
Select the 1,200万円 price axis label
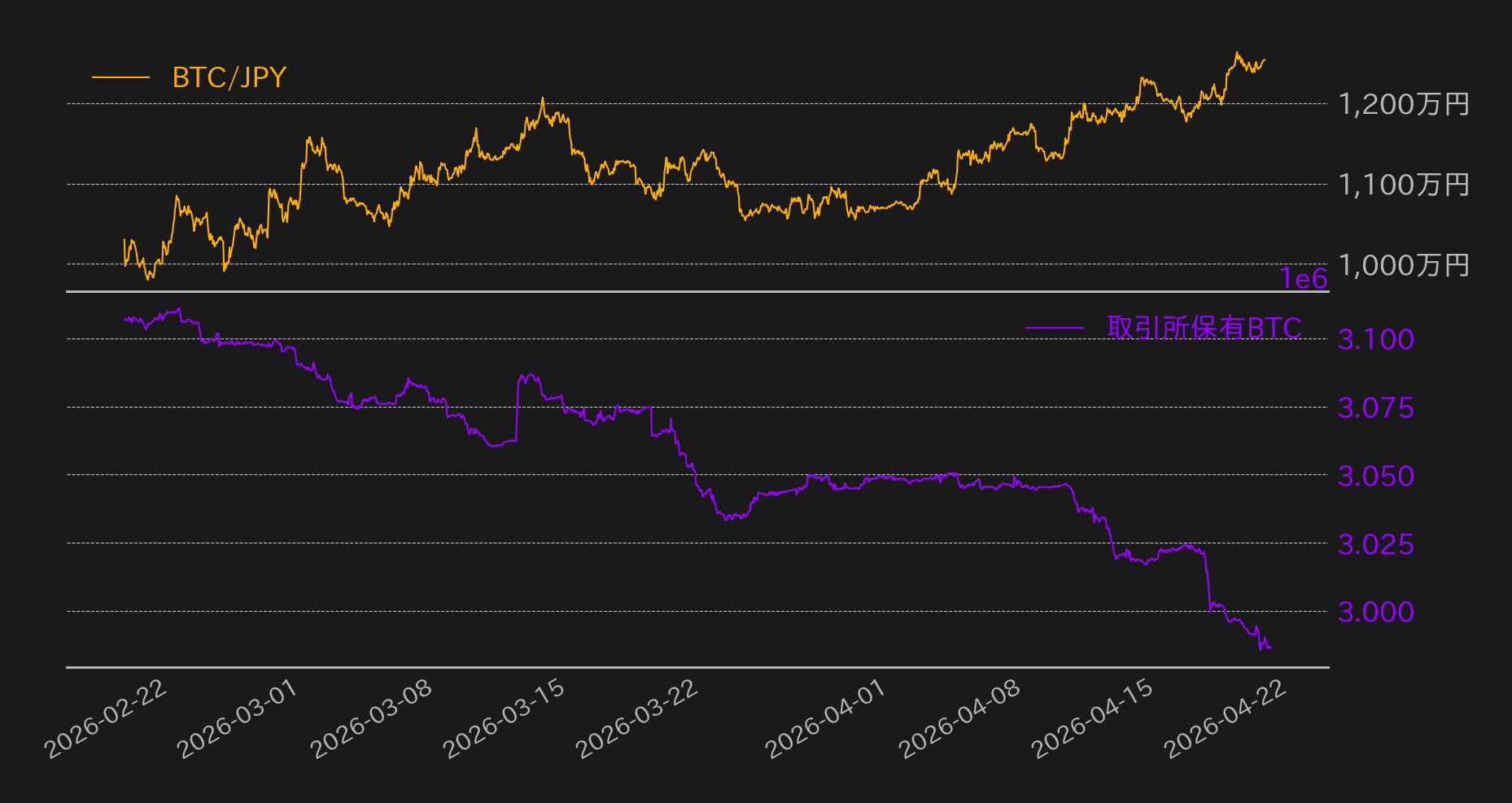(1404, 104)
